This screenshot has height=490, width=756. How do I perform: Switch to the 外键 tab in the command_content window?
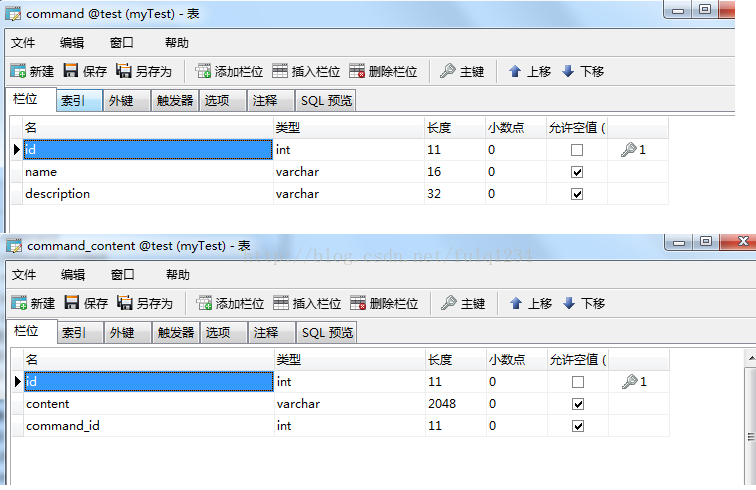[128, 332]
